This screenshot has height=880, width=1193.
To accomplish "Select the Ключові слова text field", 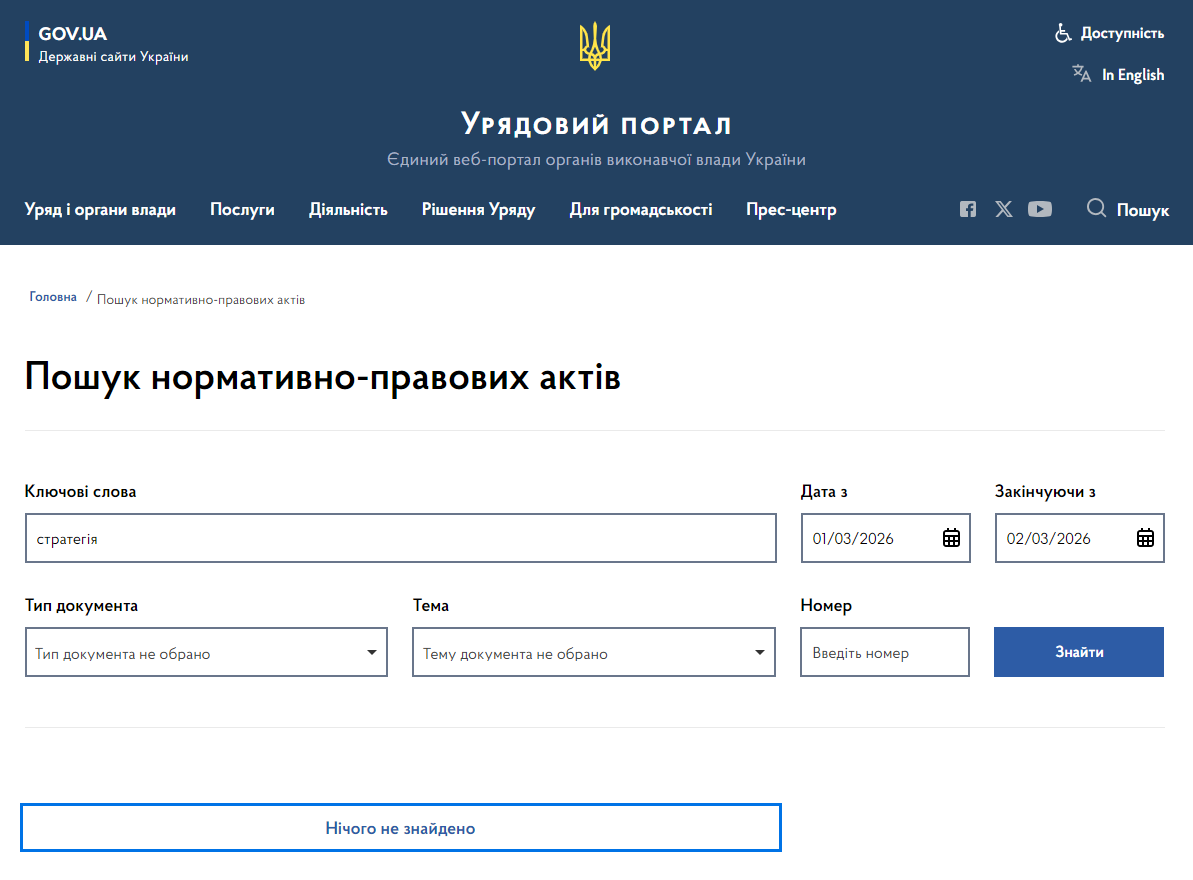I will (x=400, y=538).
